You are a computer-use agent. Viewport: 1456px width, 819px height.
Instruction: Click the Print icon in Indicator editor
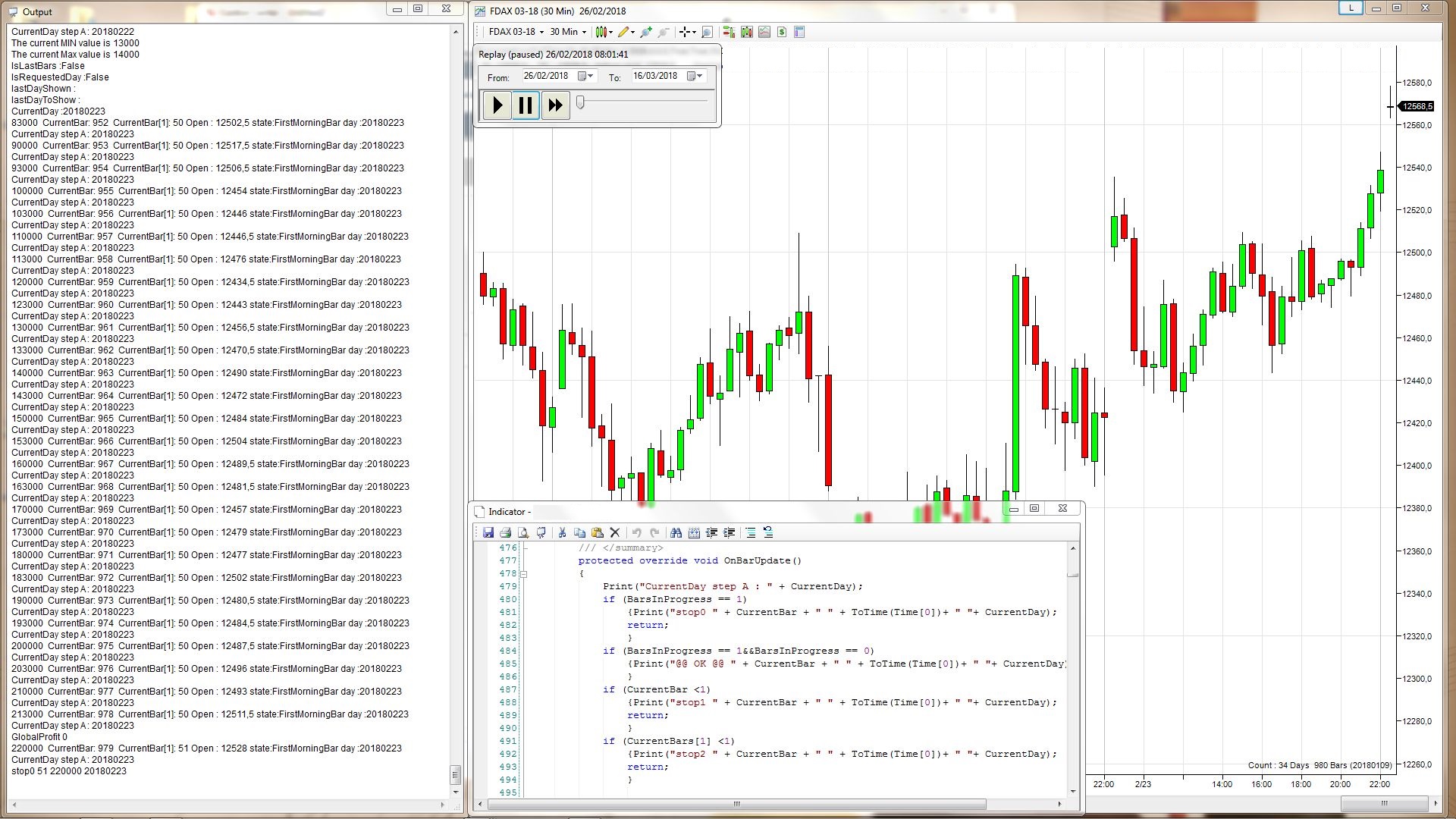506,532
